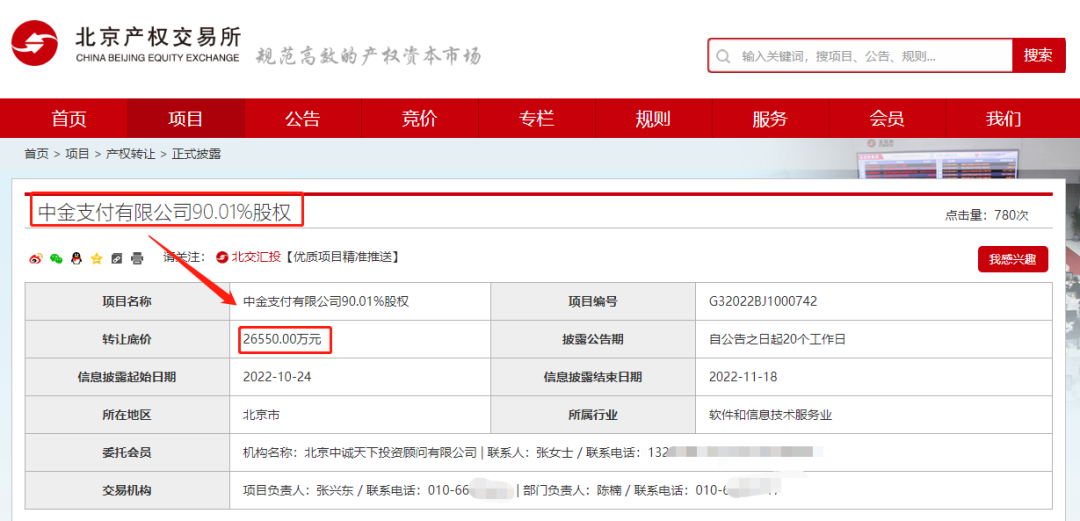The width and height of the screenshot is (1080, 521).
Task: Click the keyword search input field
Action: point(860,55)
